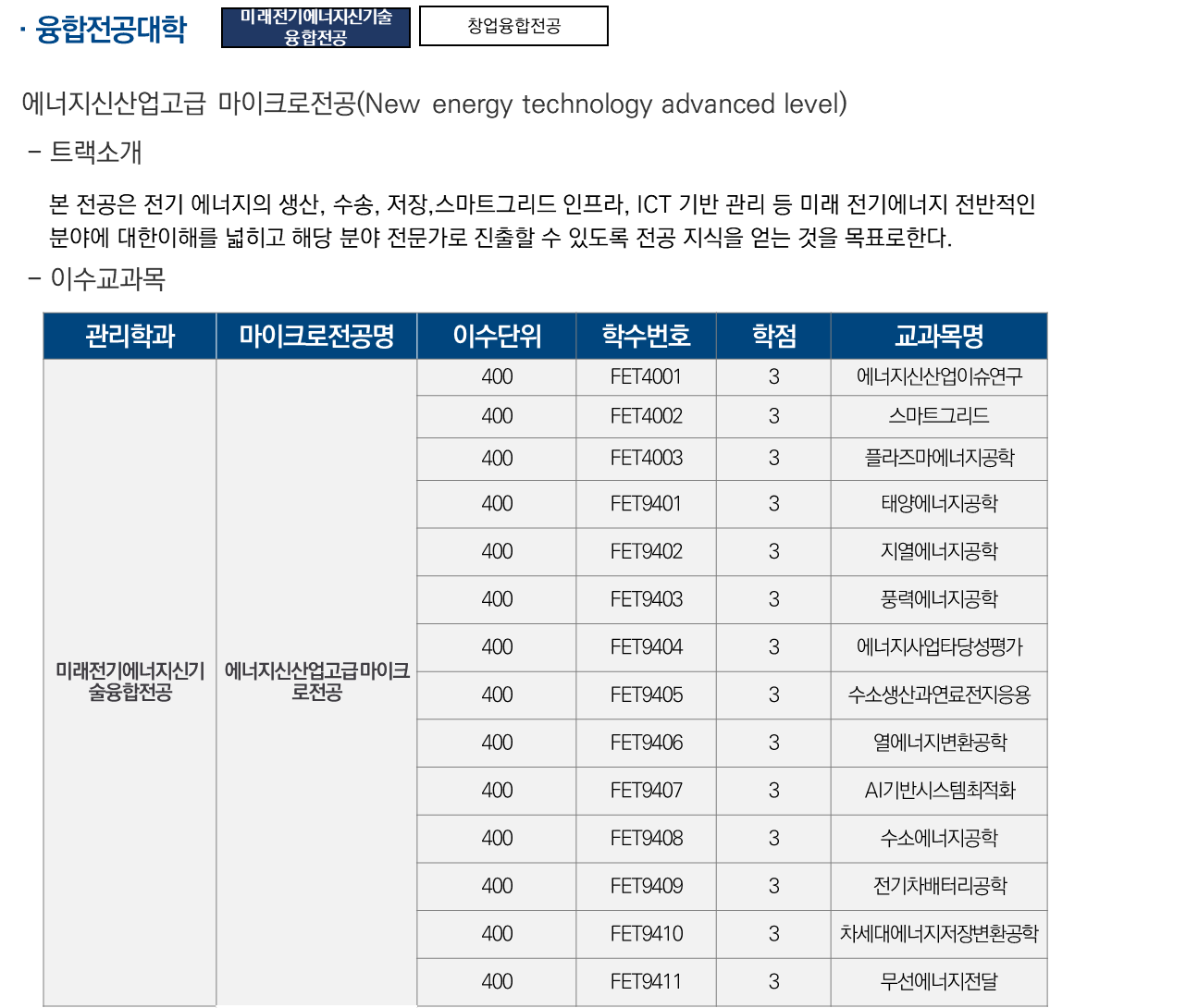Click the 전기차배터리공학 course name
Screen dimensions: 1186x1008
(939, 886)
